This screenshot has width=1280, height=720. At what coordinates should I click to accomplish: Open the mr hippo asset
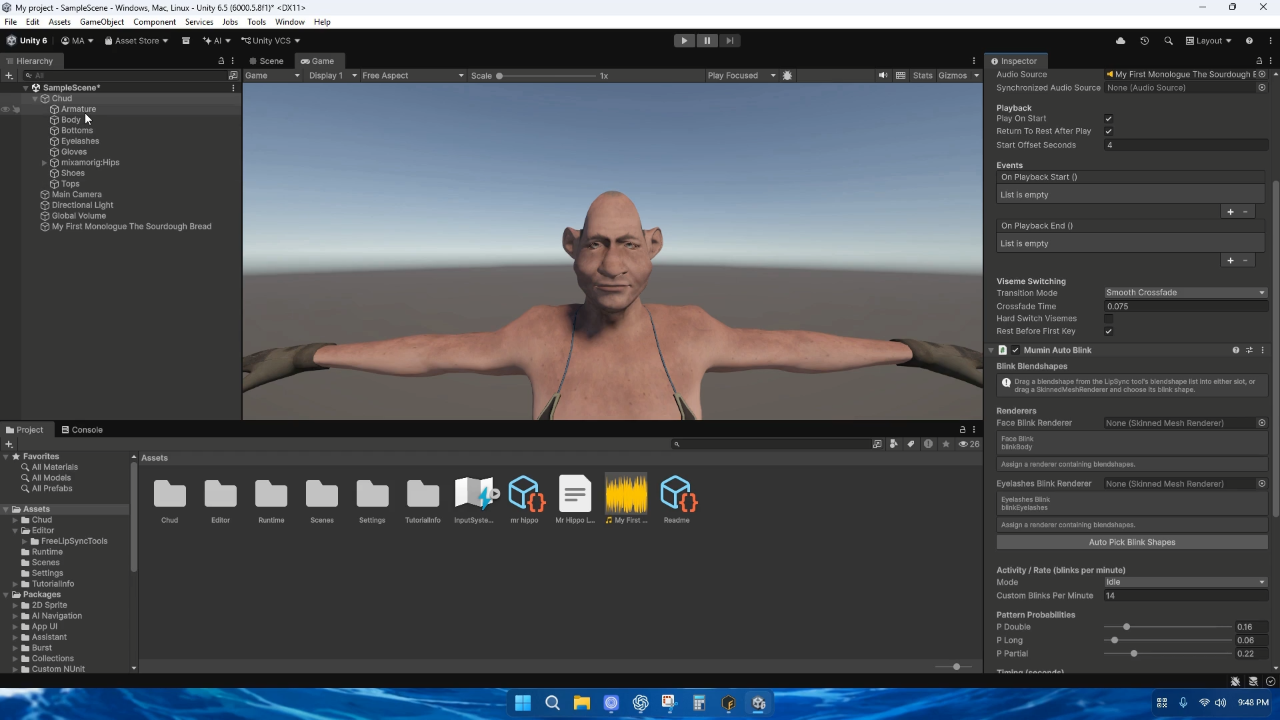(525, 500)
